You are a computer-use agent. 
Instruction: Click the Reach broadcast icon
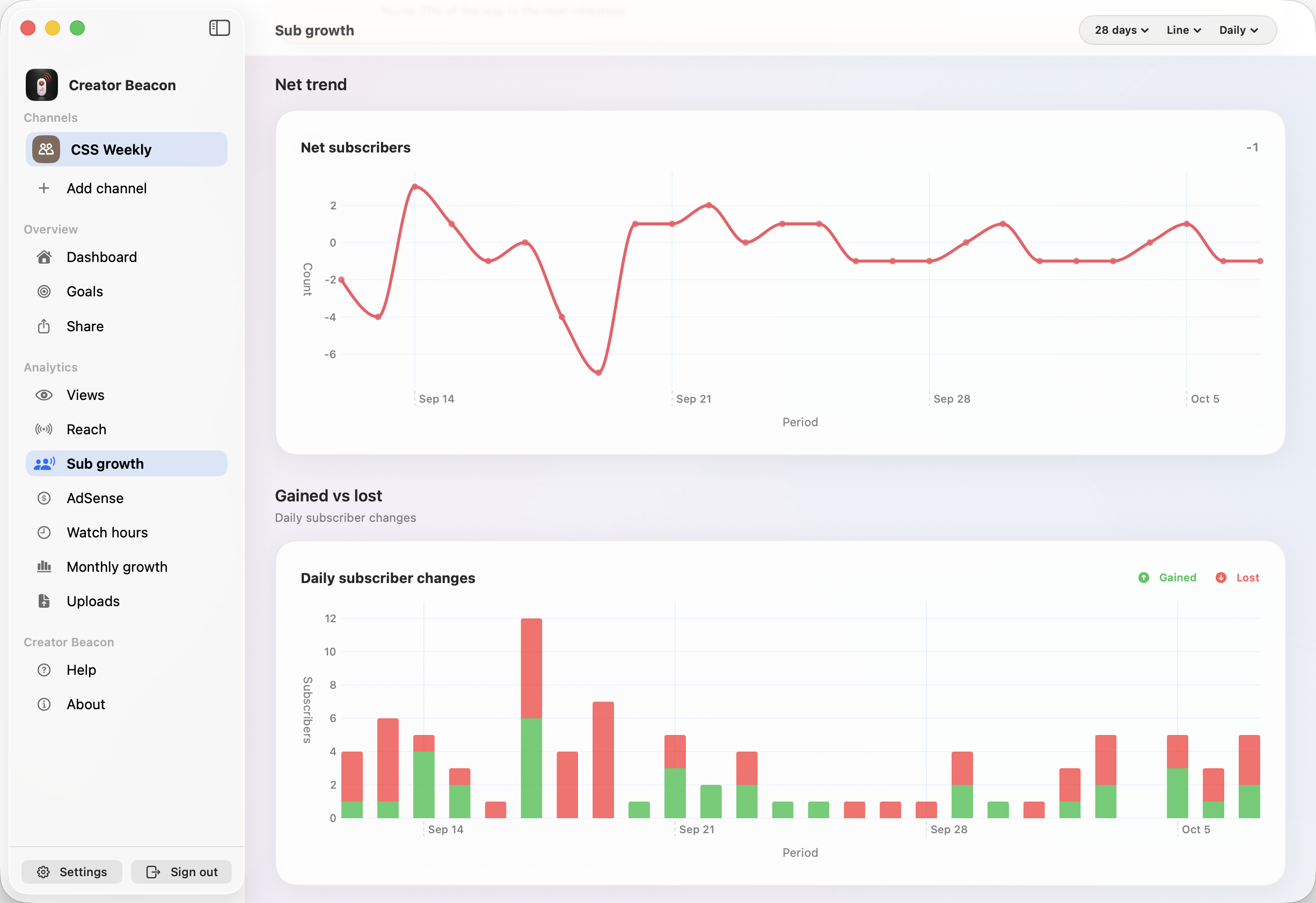point(44,429)
